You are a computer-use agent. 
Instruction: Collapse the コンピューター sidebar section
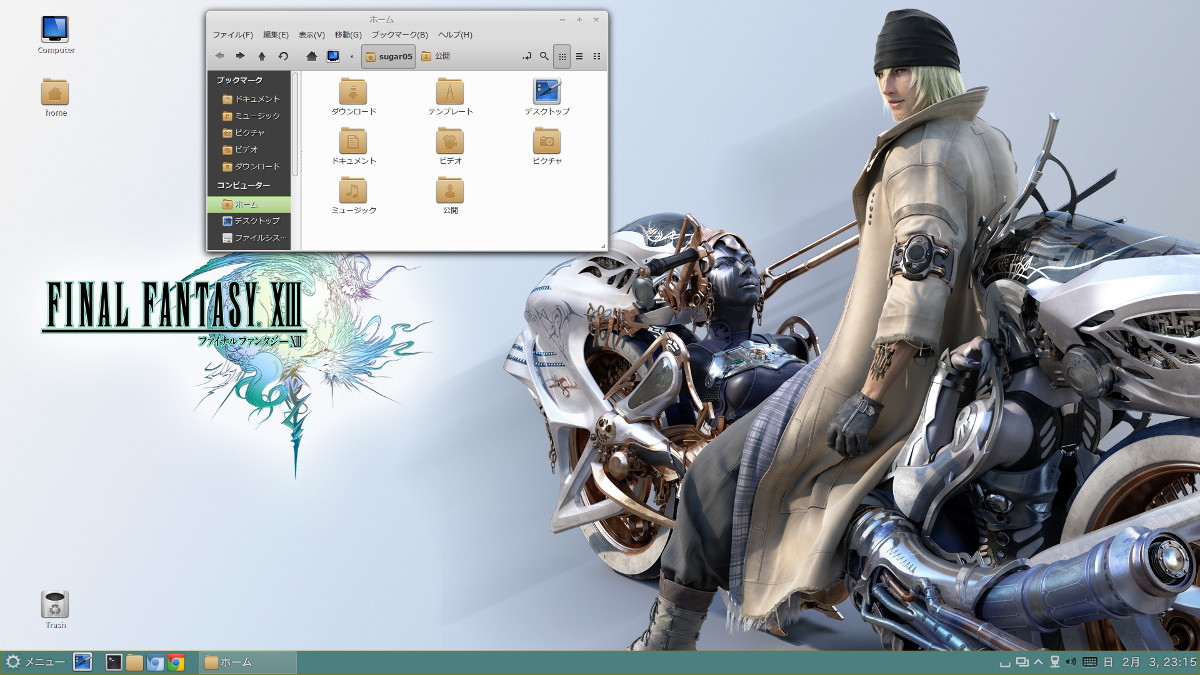tap(244, 186)
